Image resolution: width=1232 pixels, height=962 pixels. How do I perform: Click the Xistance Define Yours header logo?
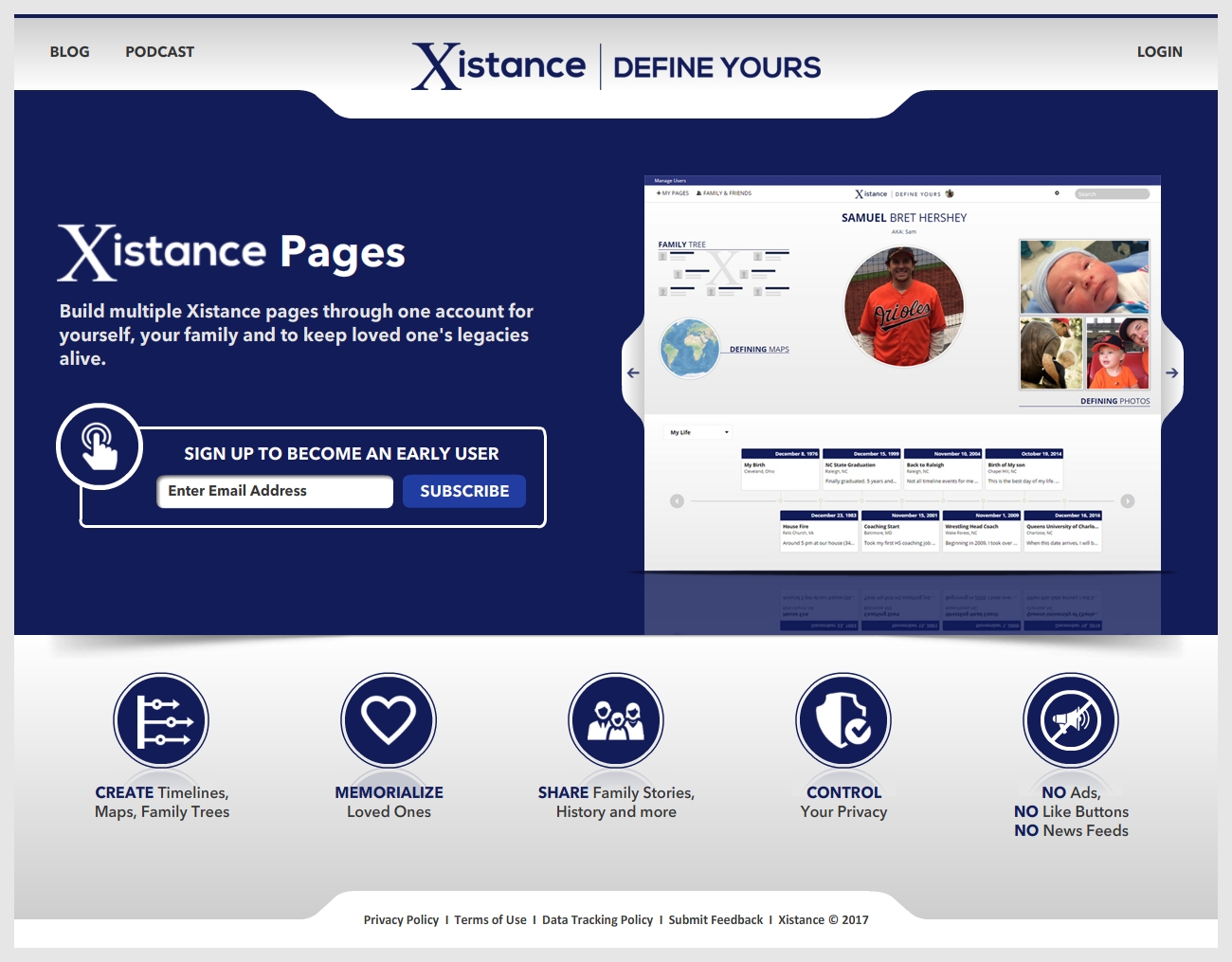click(616, 66)
